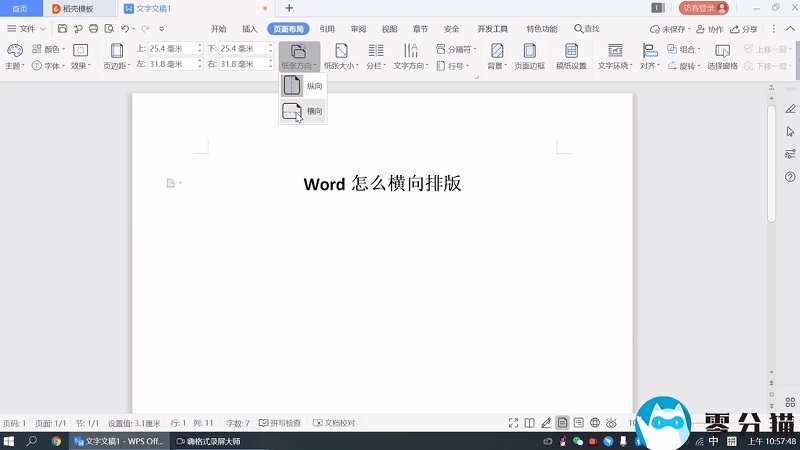Viewport: 800px width, 450px height.
Task: Click the print icon in quick toolbar
Action: point(93,29)
